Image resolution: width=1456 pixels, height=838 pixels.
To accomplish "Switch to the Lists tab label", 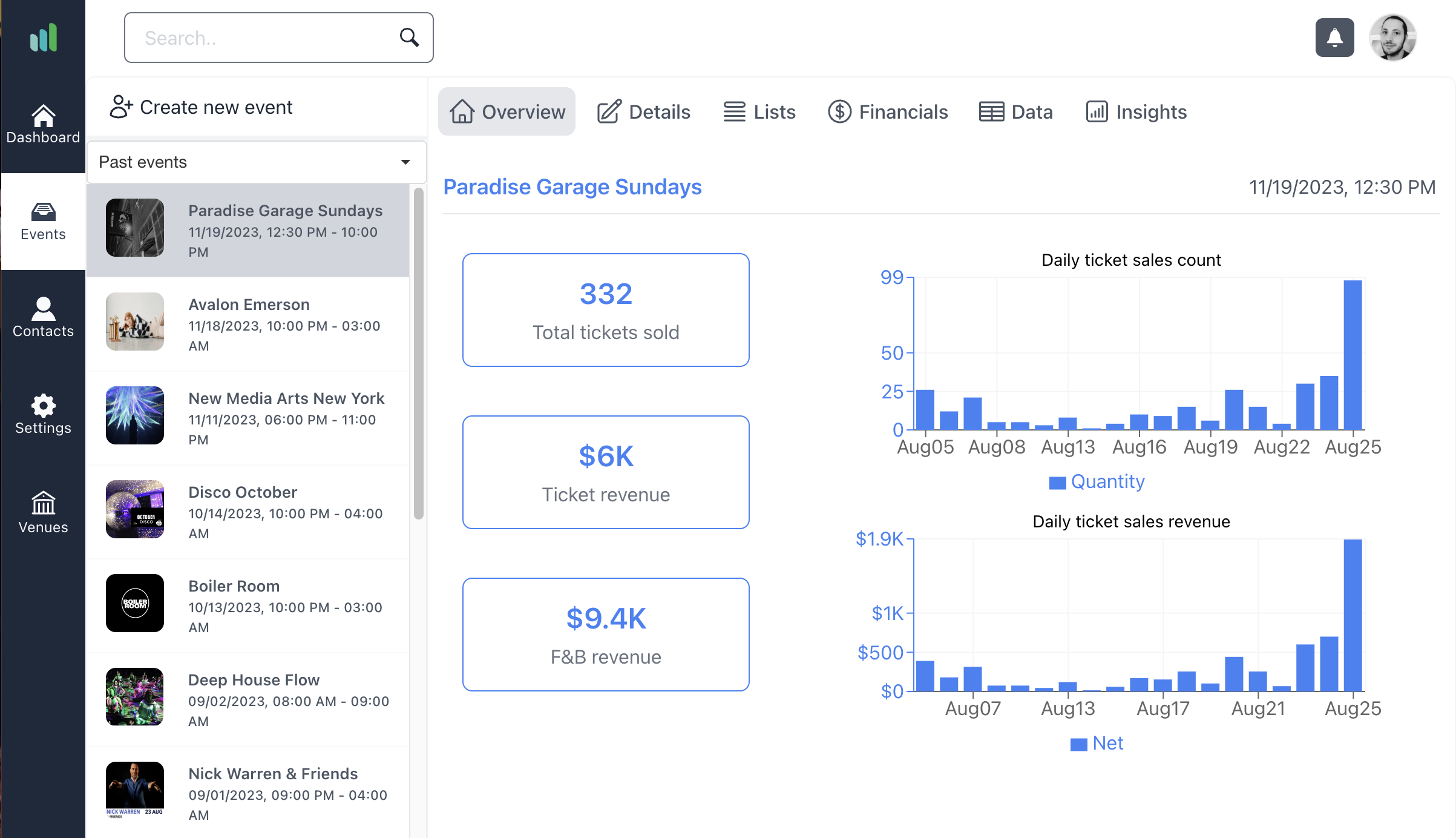I will [x=775, y=111].
